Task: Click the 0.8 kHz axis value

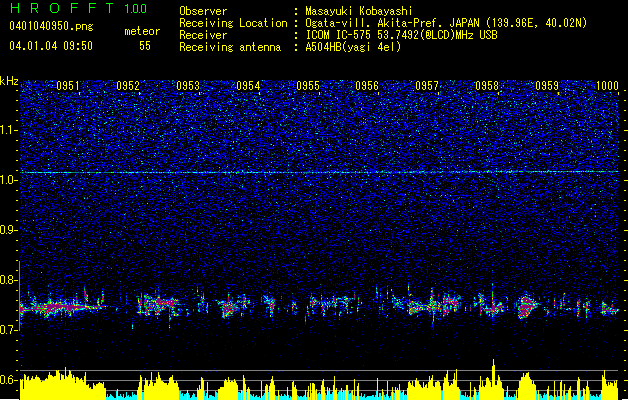Action: click(x=9, y=280)
